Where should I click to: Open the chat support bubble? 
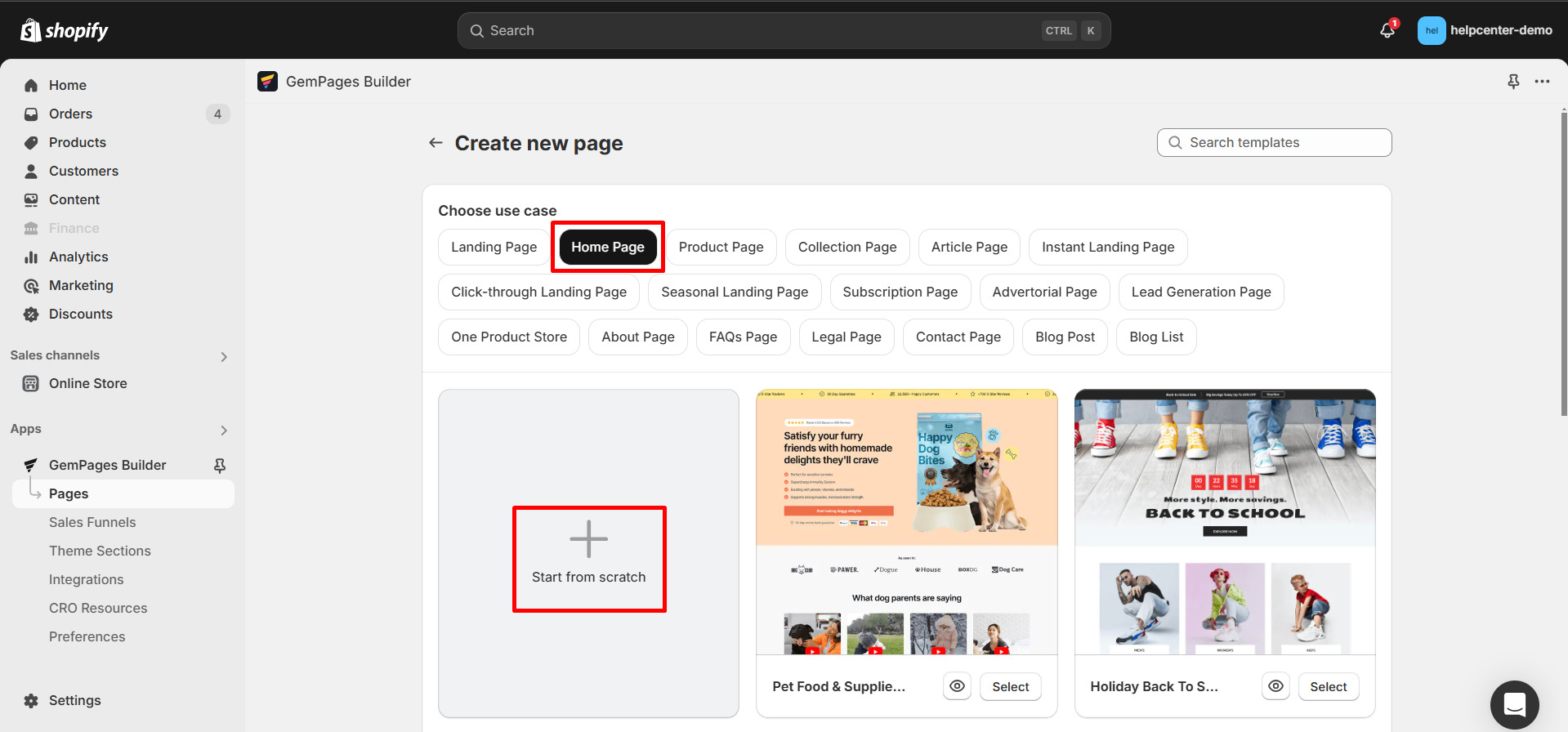[x=1514, y=704]
